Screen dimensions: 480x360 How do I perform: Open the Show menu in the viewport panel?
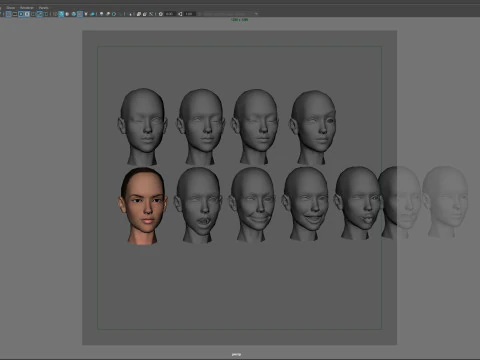coord(11,8)
